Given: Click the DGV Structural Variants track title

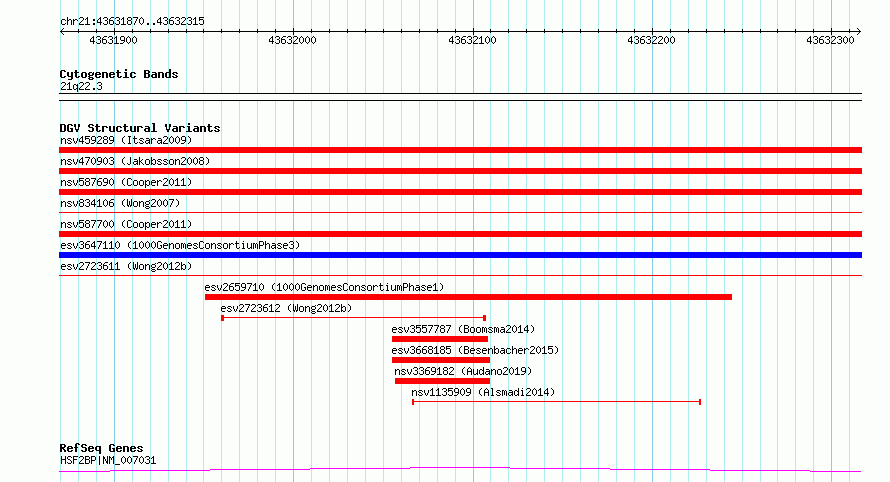Looking at the screenshot, I should 140,128.
